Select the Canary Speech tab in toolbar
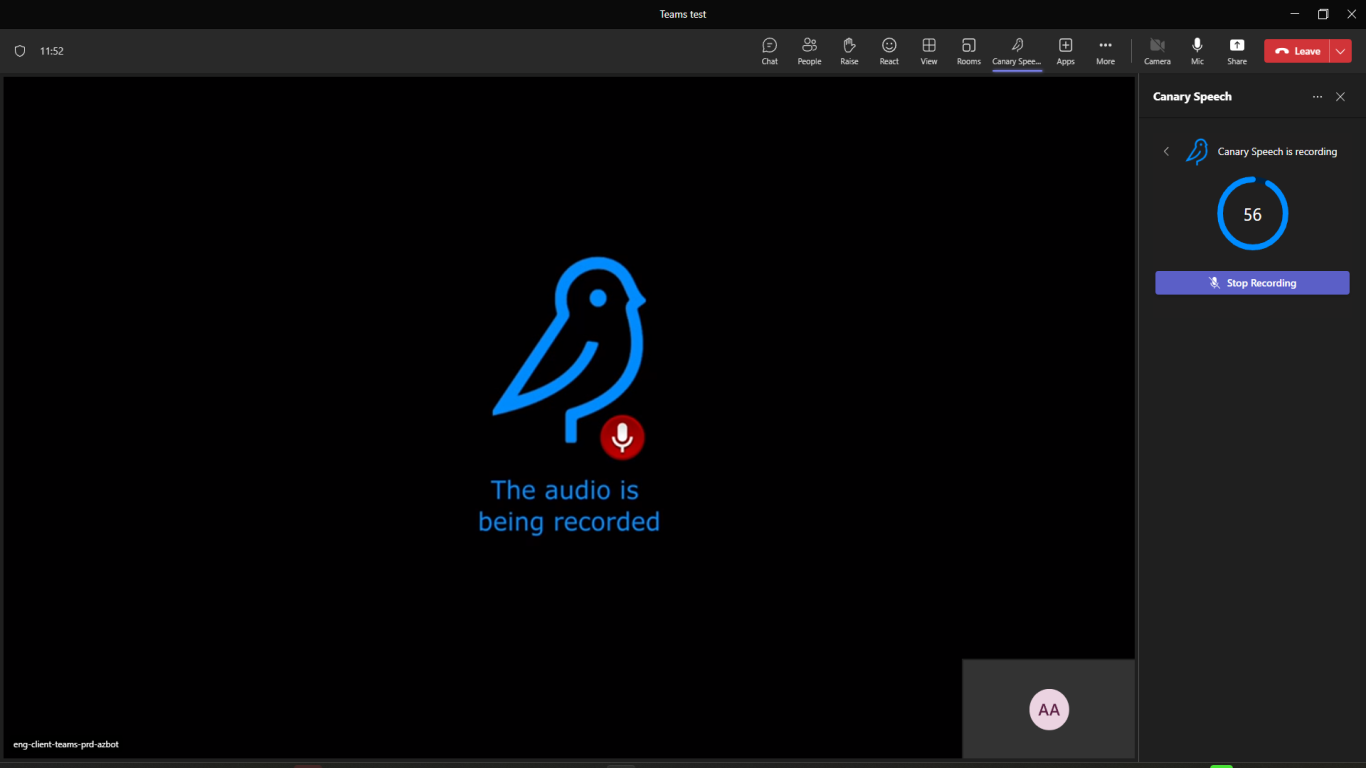Viewport: 1366px width, 768px height. [x=1017, y=51]
